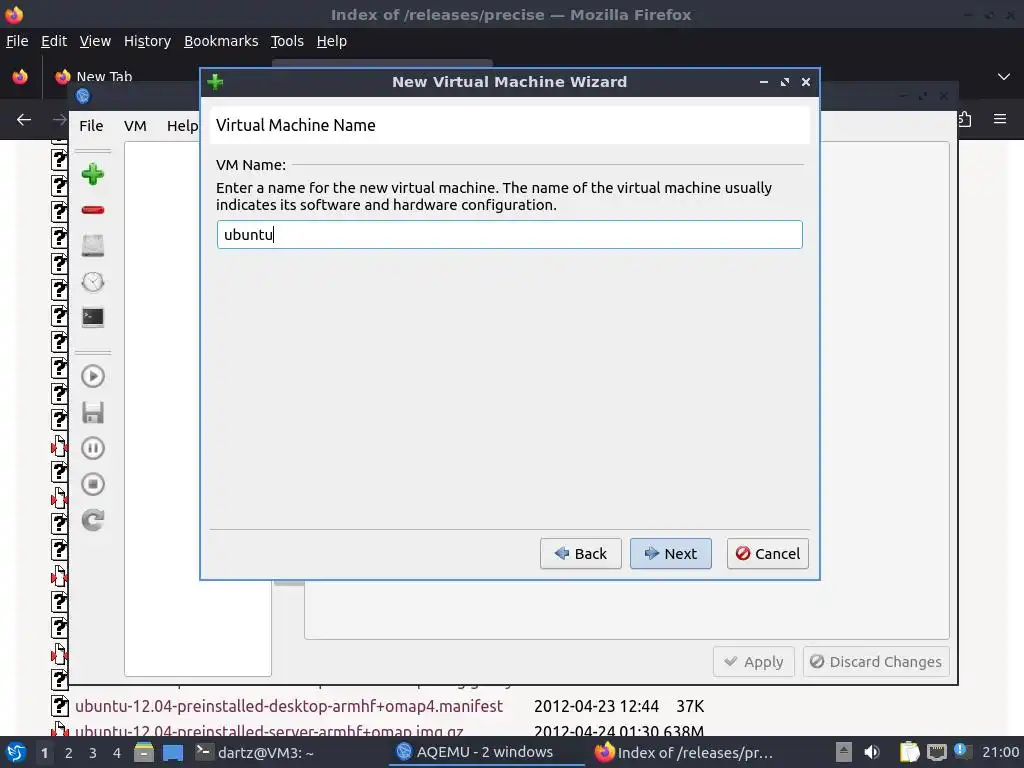Viewport: 1024px width, 768px height.
Task: Open ubuntu-12.04-preinstalled-desktop-armhf+omap4.manifest link
Action: 289,706
